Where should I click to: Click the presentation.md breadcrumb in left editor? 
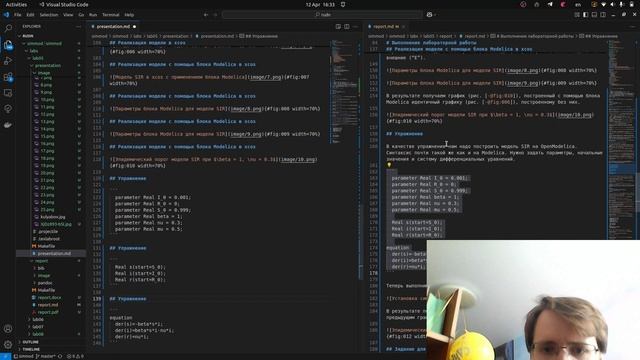coord(215,36)
